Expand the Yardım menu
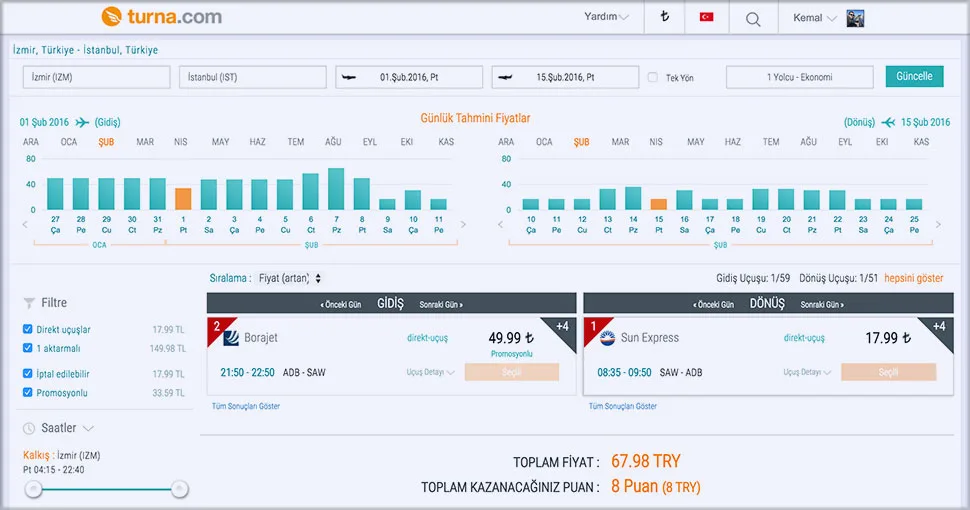 pyautogui.click(x=606, y=17)
